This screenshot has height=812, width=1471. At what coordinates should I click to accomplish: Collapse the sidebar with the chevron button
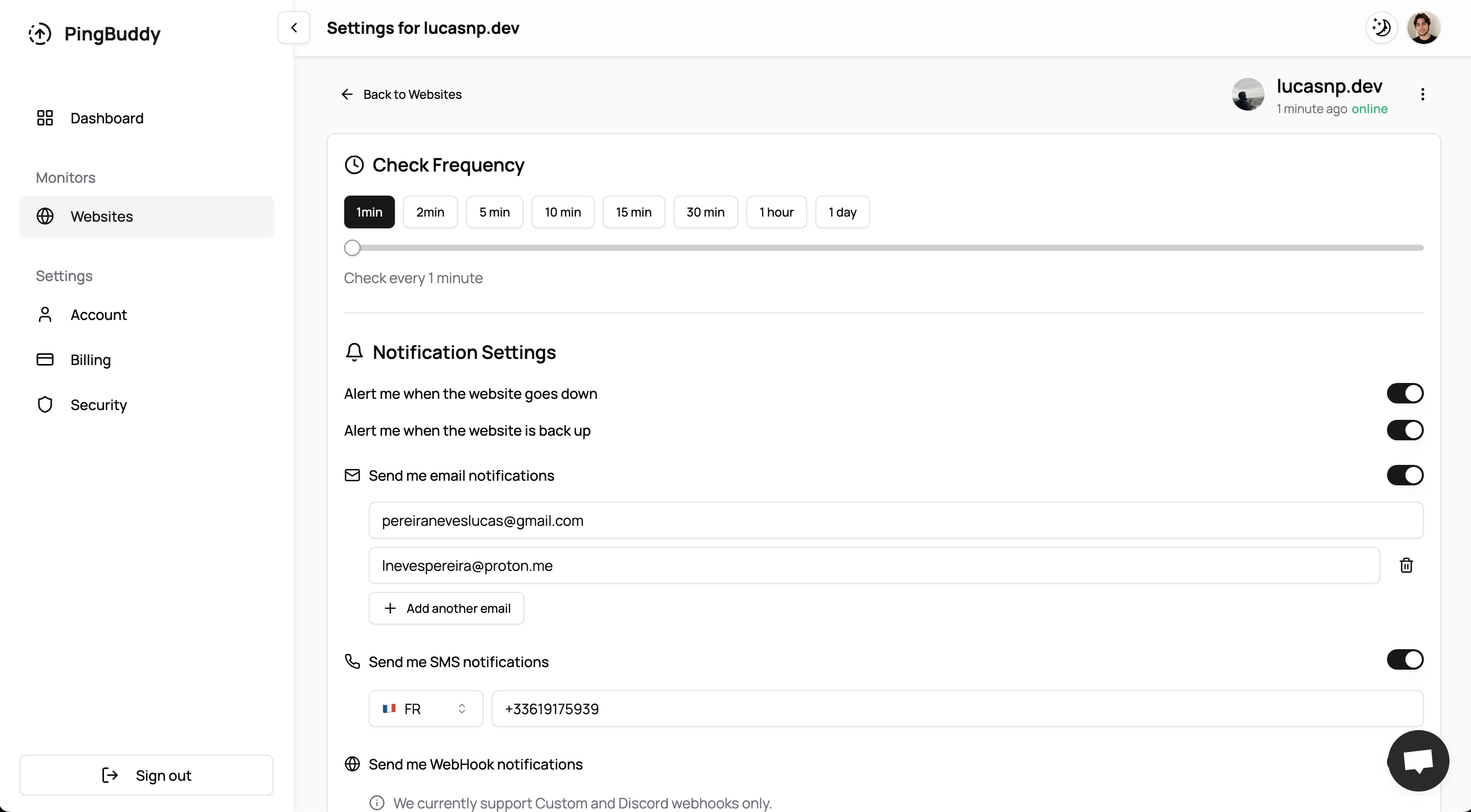(x=294, y=27)
